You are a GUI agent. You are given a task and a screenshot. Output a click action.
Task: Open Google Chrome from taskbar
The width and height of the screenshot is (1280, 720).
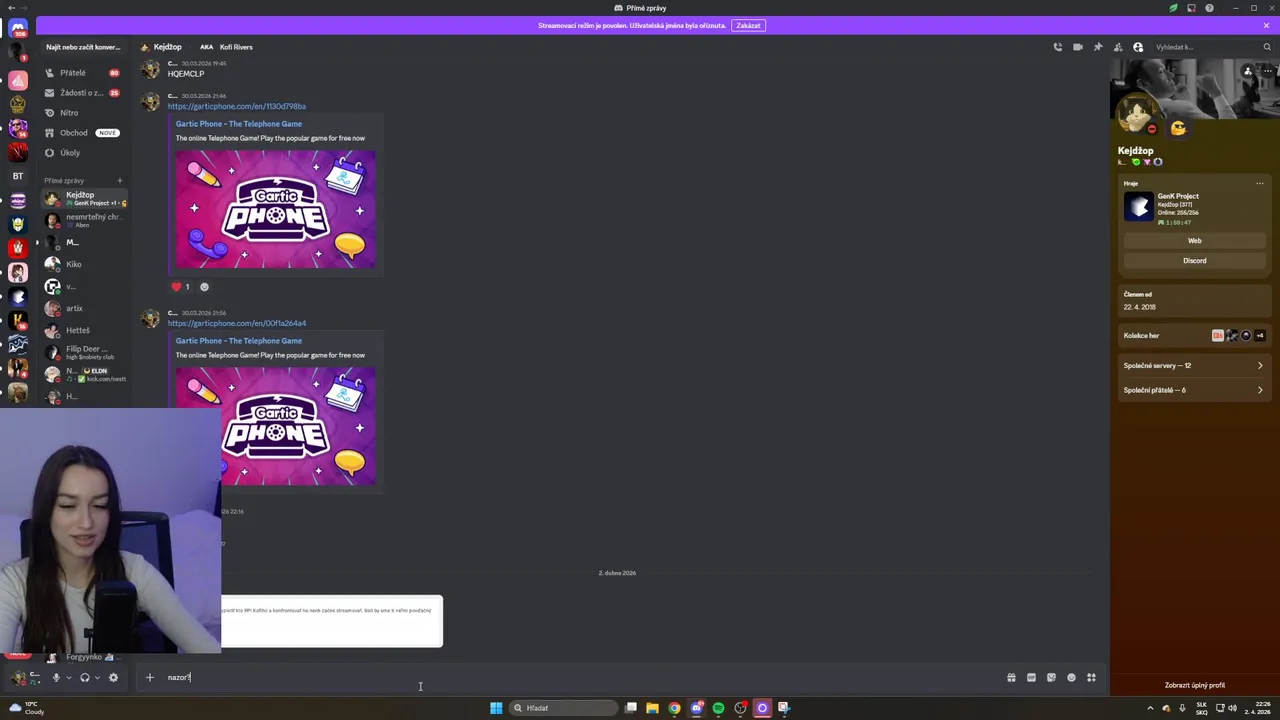tap(674, 708)
